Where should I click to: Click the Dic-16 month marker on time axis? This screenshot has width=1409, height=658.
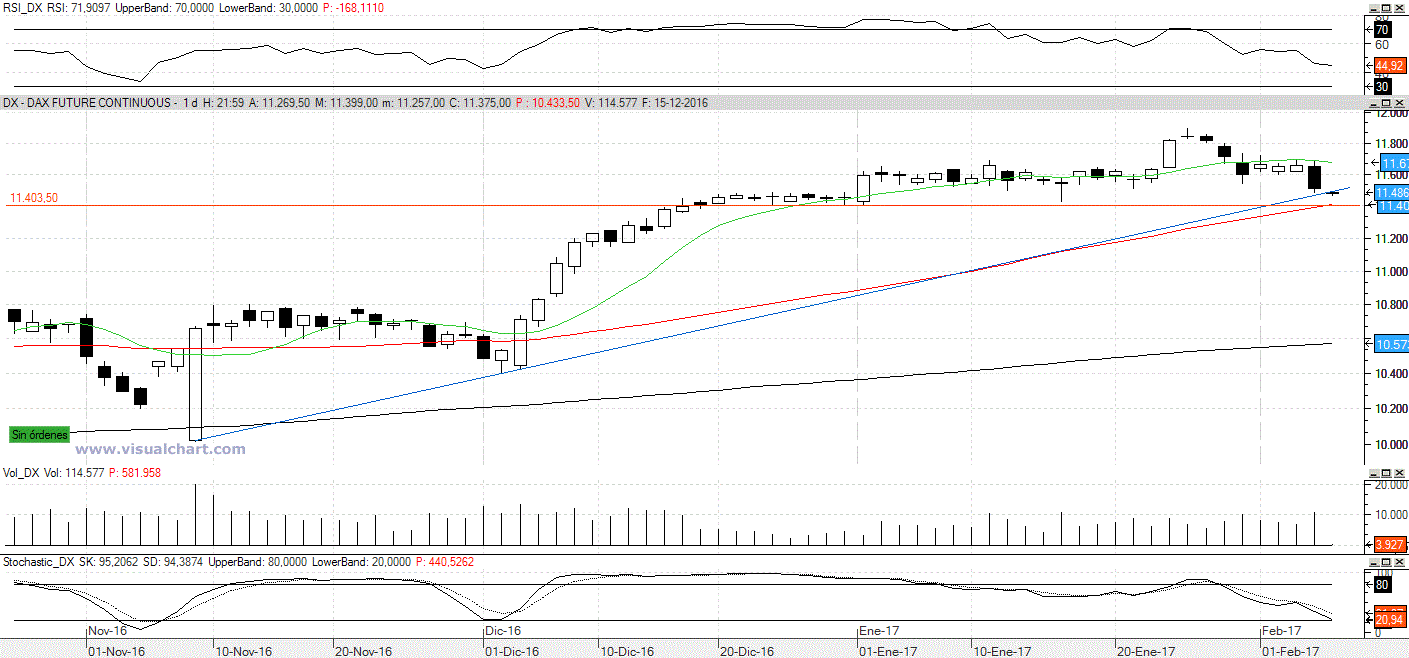click(x=502, y=631)
